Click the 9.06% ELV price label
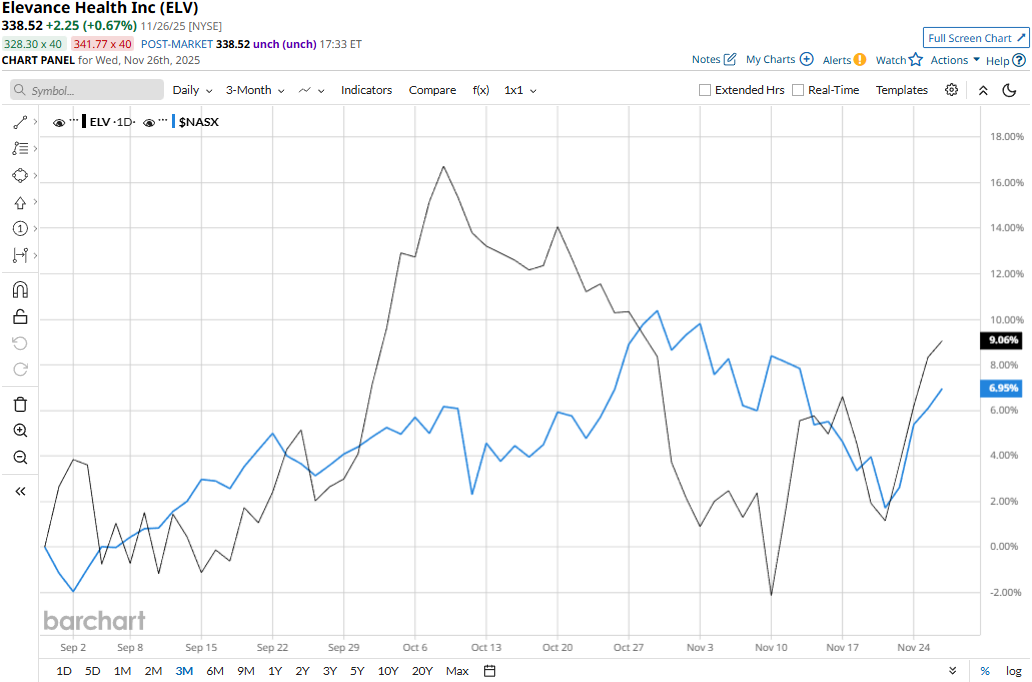1032x682 pixels. point(1003,340)
